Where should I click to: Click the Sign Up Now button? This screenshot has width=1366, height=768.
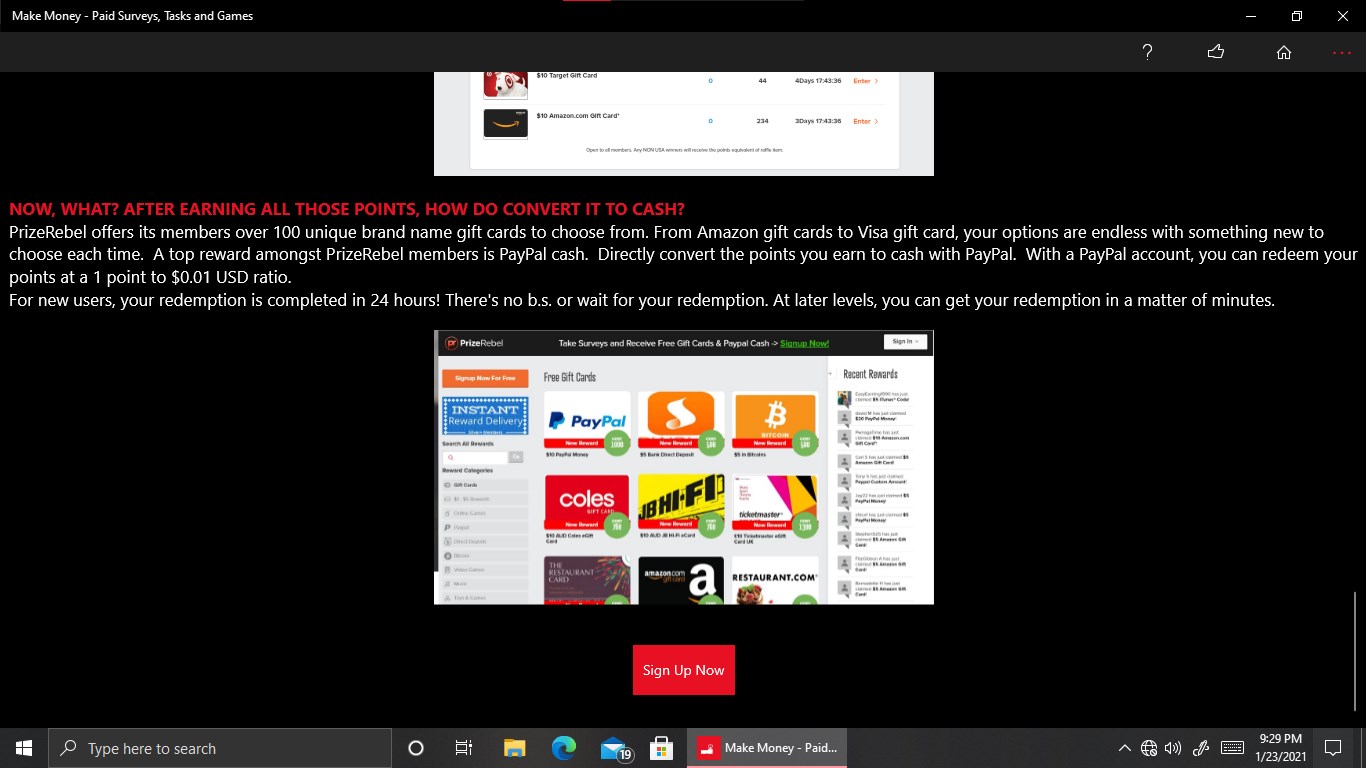point(684,670)
